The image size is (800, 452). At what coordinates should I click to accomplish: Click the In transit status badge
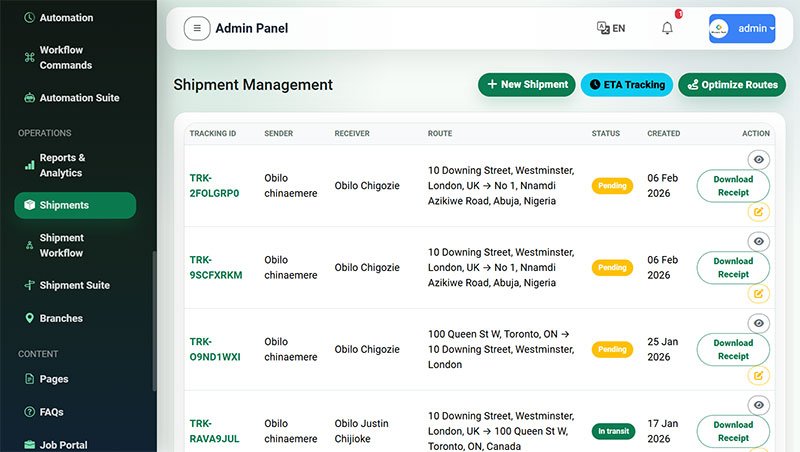click(x=613, y=431)
